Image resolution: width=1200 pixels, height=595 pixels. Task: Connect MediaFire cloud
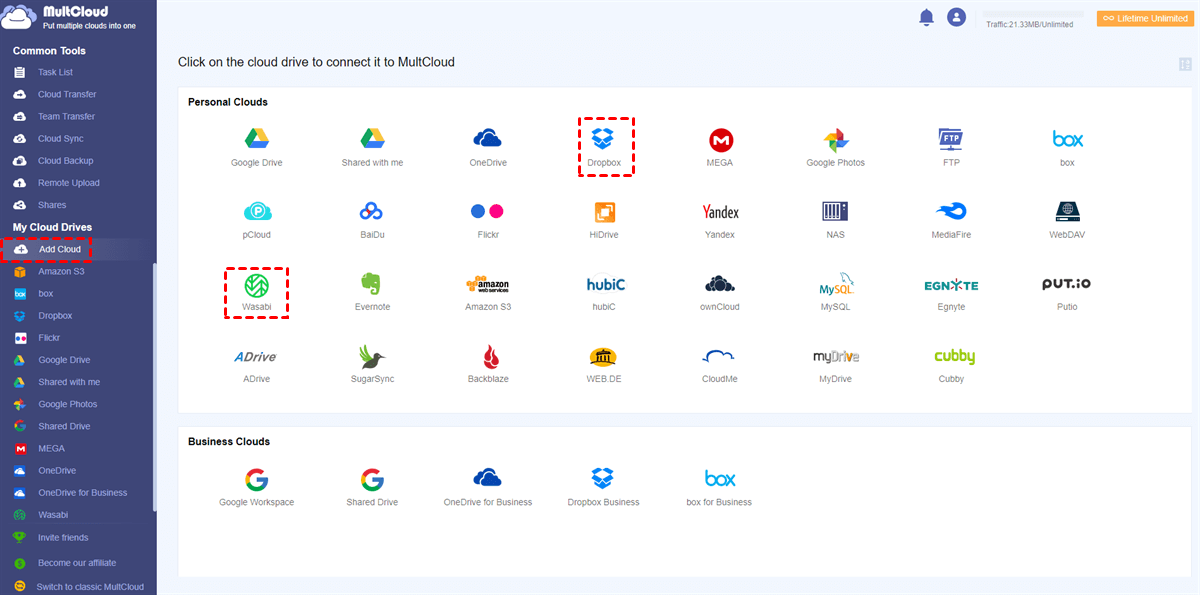point(951,219)
